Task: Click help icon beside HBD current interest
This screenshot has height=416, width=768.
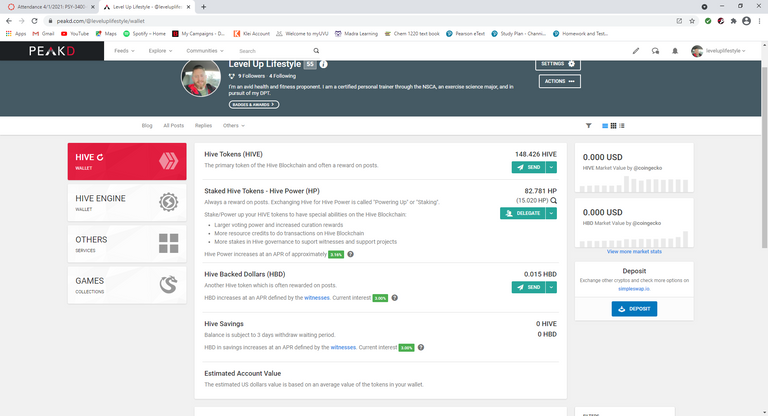Action: pos(394,298)
